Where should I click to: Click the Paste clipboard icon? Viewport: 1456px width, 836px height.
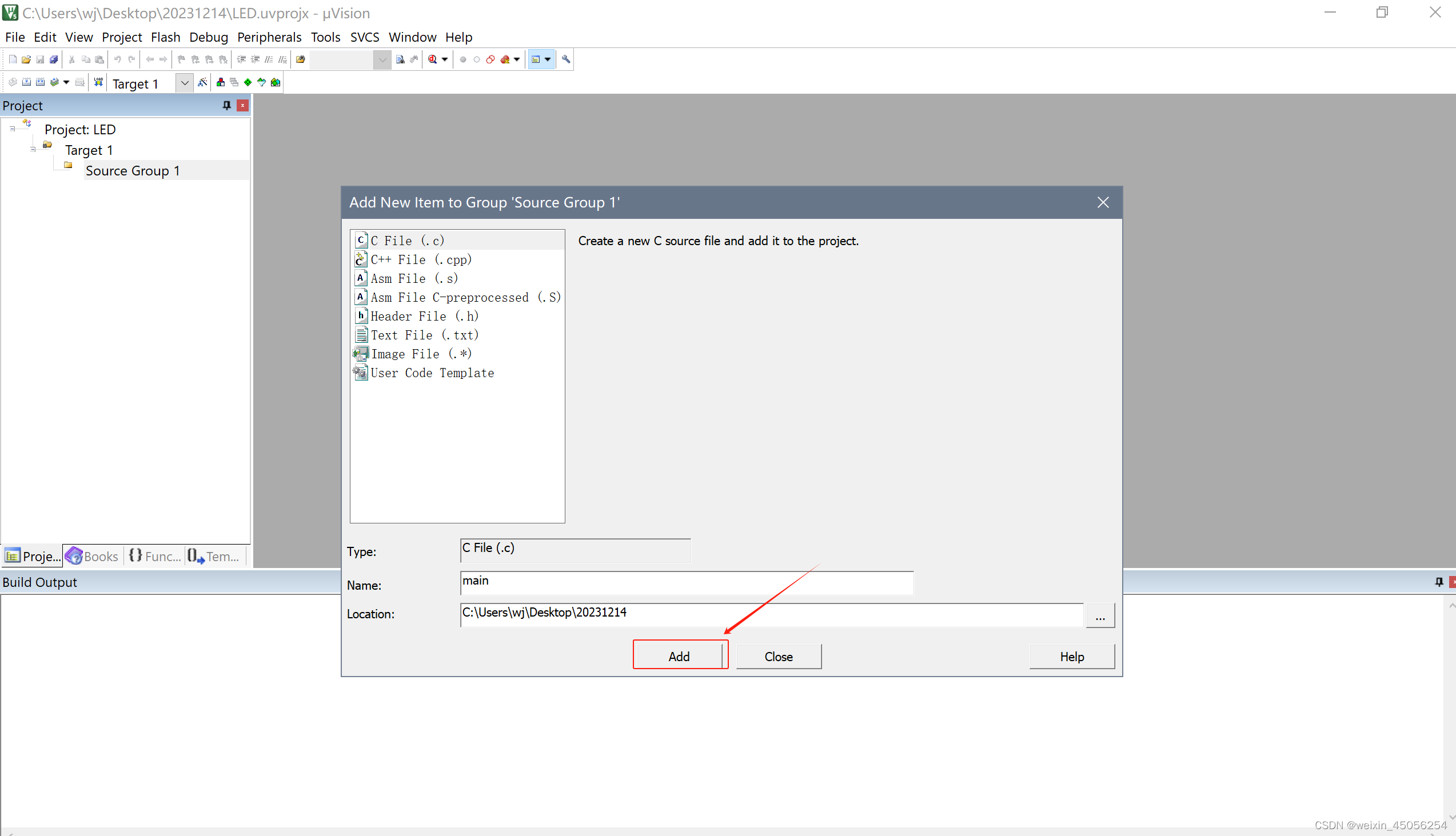pyautogui.click(x=99, y=59)
